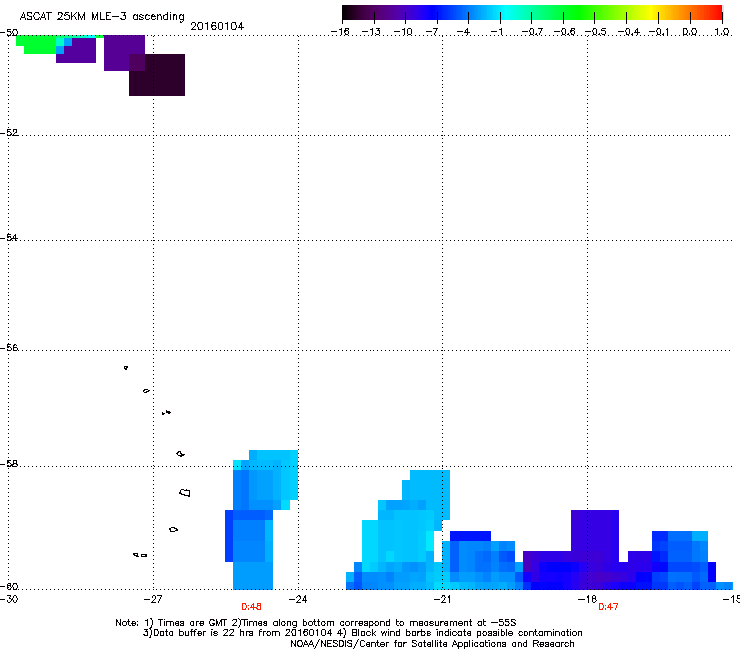Click the colorbar label '-0.4'
The width and height of the screenshot is (740, 650).
click(629, 32)
